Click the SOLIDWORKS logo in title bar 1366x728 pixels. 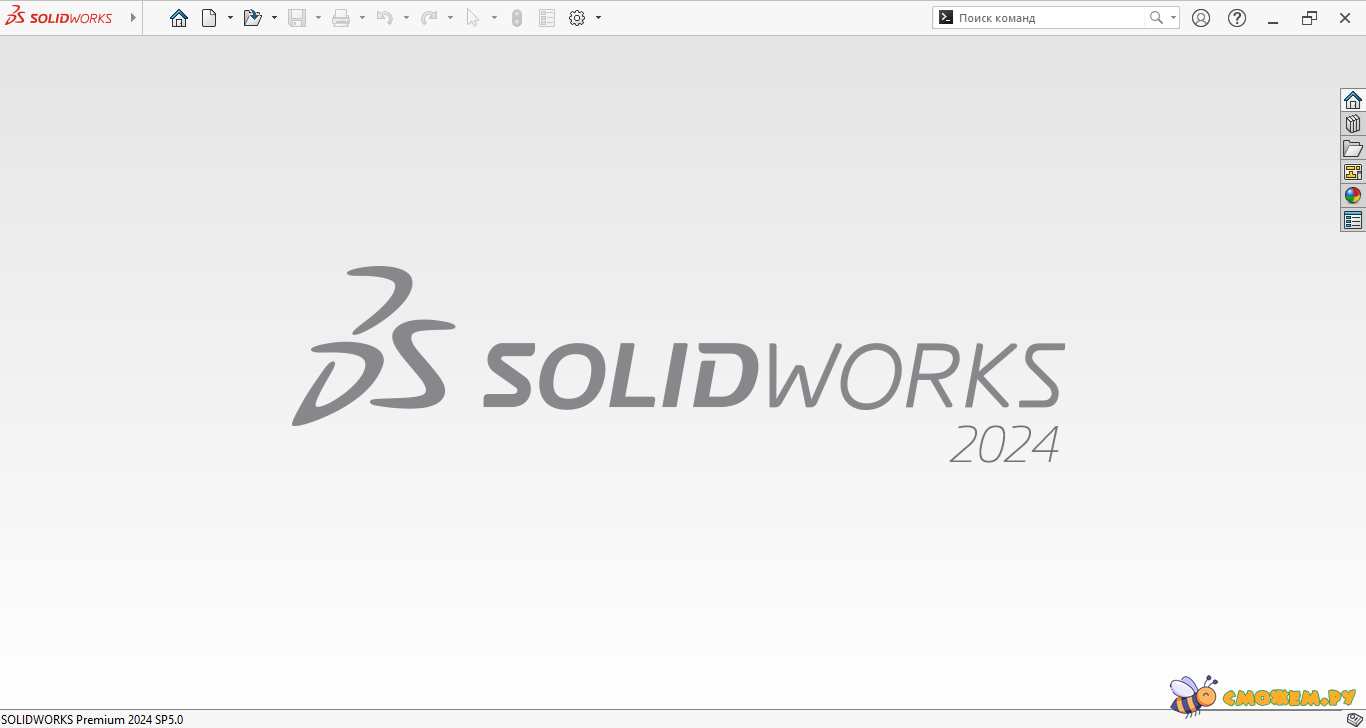coord(59,18)
